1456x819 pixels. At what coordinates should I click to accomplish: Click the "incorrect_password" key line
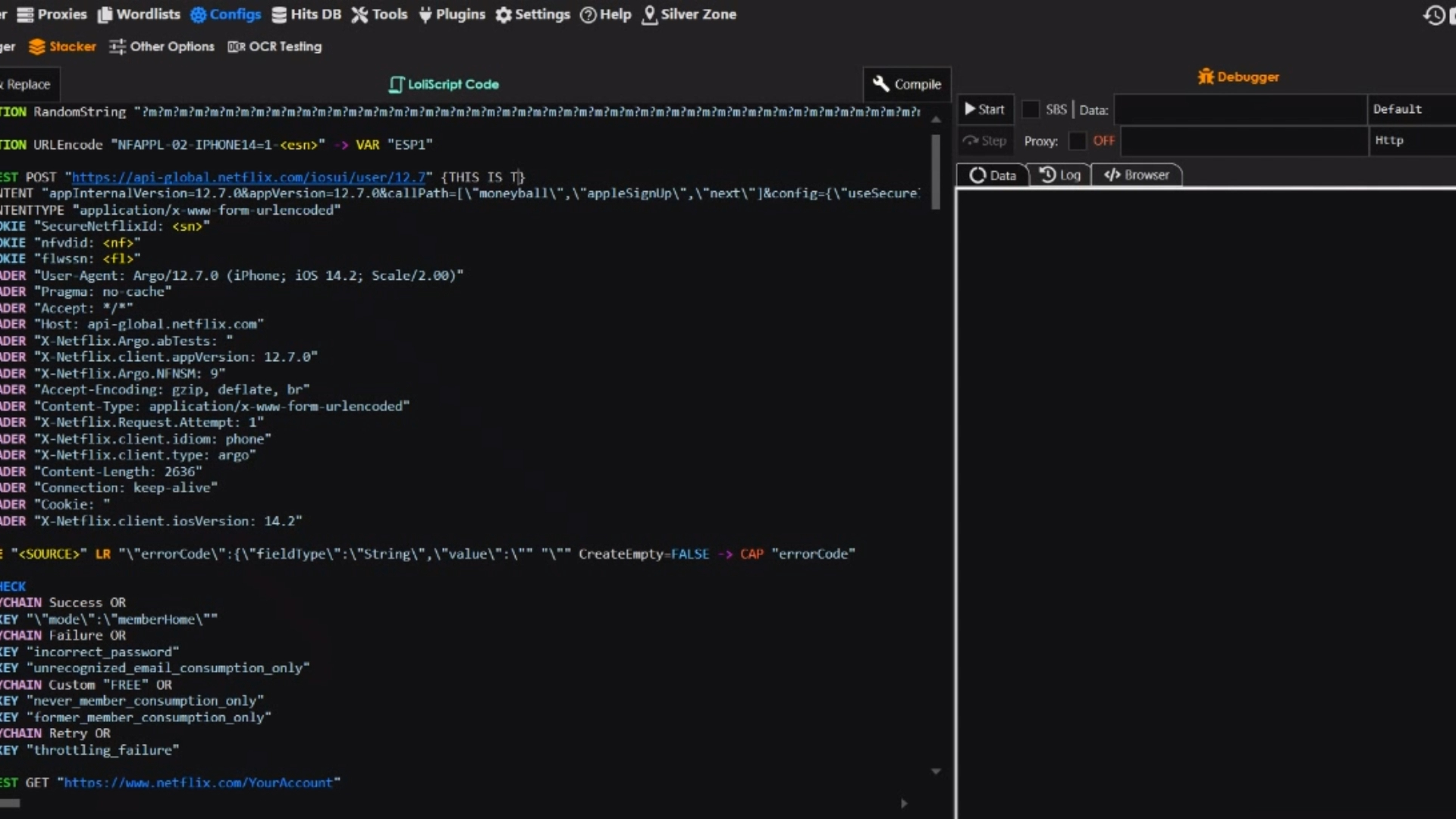tap(89, 652)
